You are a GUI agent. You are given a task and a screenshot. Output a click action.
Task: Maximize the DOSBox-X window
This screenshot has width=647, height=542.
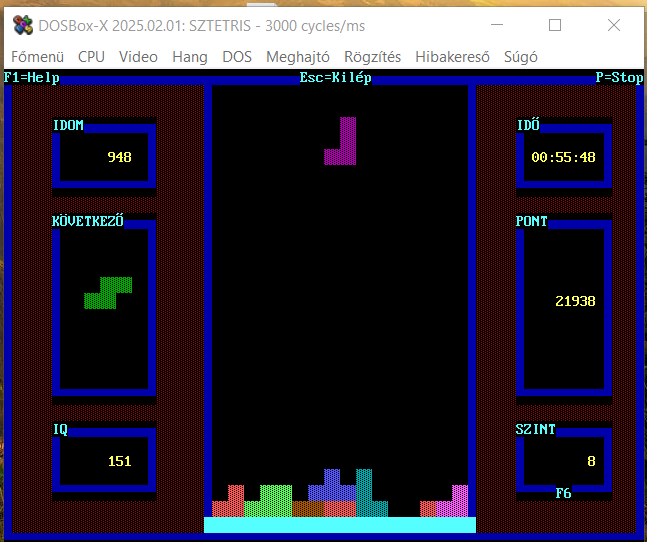(x=555, y=25)
